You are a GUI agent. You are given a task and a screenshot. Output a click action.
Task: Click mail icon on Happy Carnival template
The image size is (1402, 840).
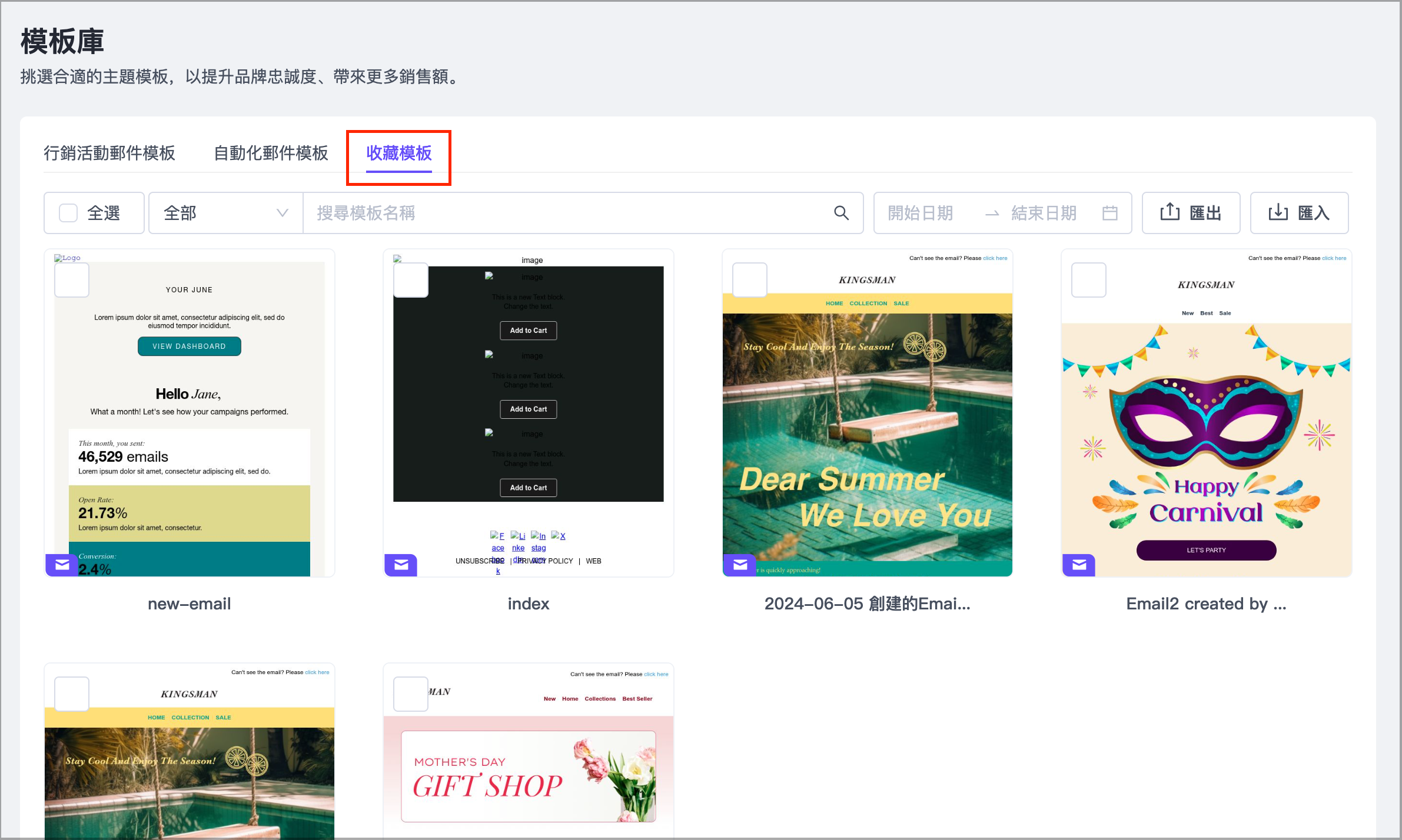tap(1079, 565)
